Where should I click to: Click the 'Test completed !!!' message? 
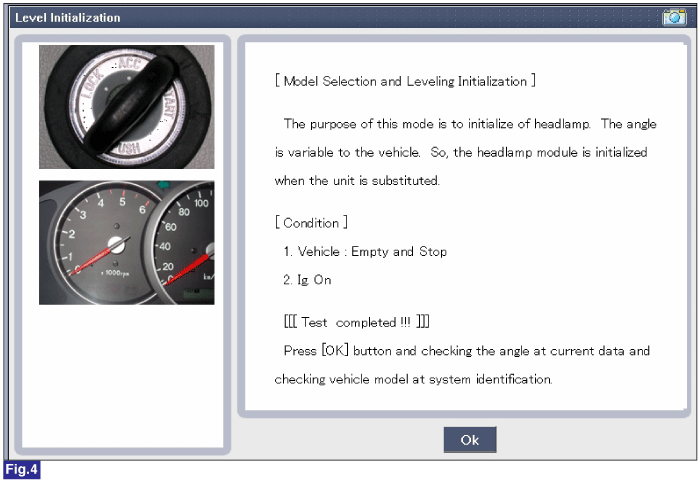coord(357,322)
